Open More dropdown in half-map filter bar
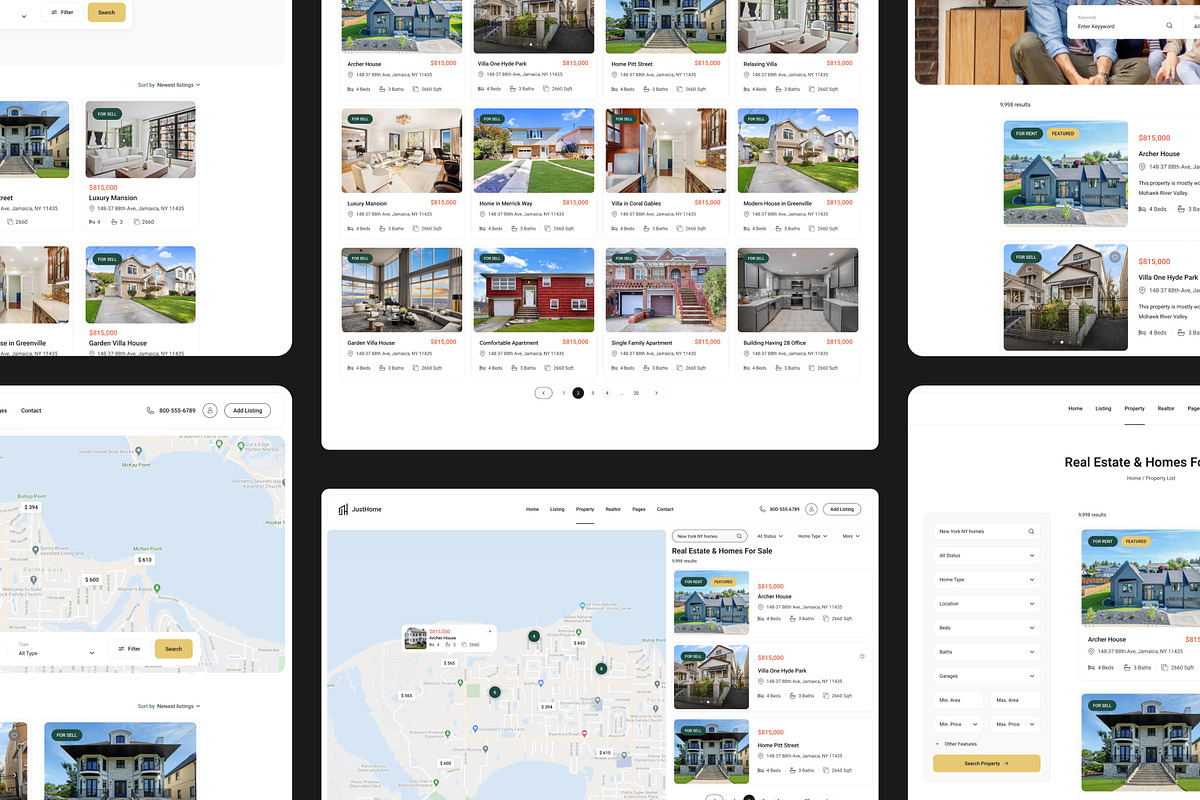This screenshot has width=1200, height=800. pyautogui.click(x=850, y=536)
